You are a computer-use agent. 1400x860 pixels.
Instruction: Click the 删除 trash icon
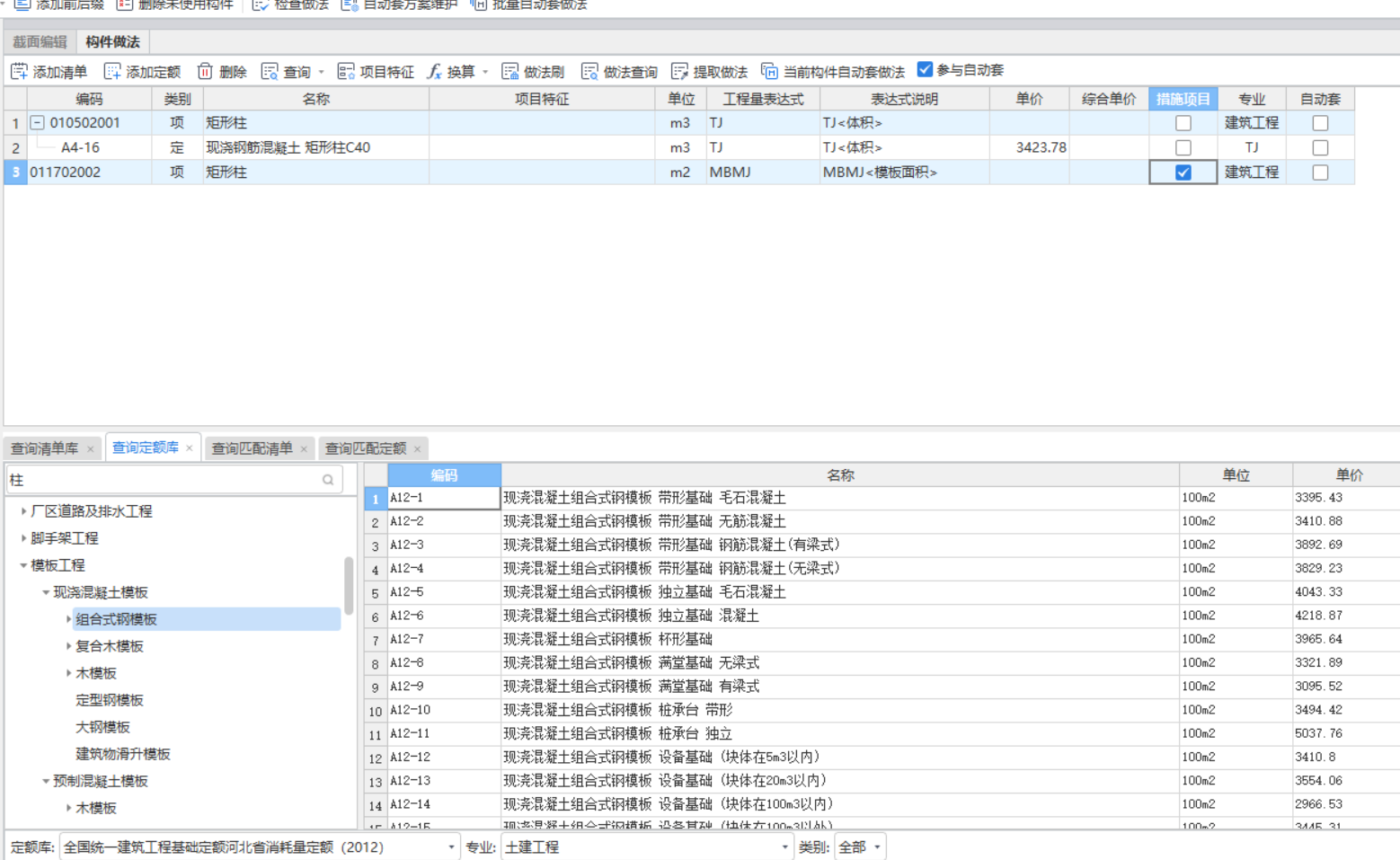[205, 71]
